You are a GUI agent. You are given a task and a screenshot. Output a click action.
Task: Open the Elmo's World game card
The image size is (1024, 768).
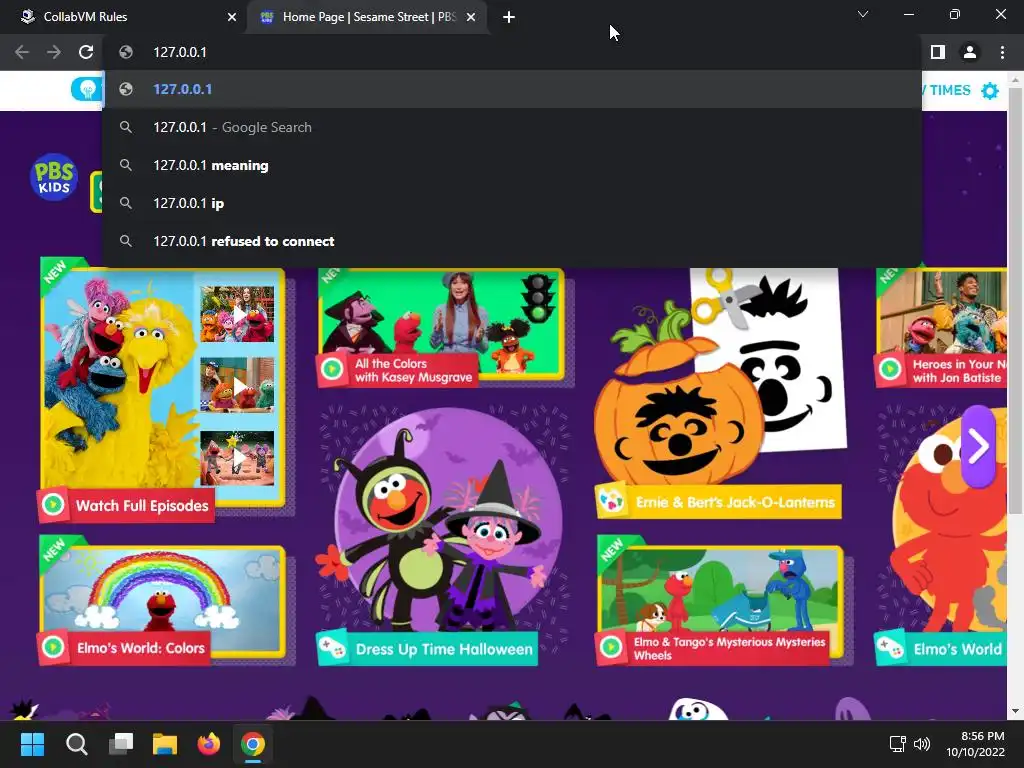941,536
